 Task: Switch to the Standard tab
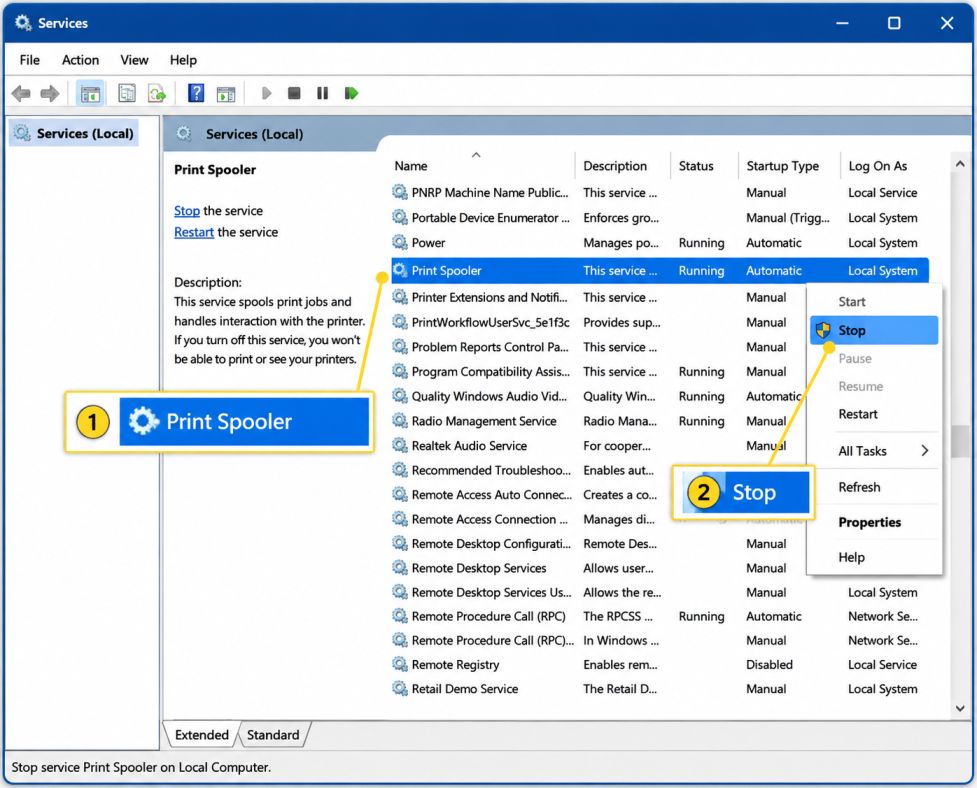273,734
